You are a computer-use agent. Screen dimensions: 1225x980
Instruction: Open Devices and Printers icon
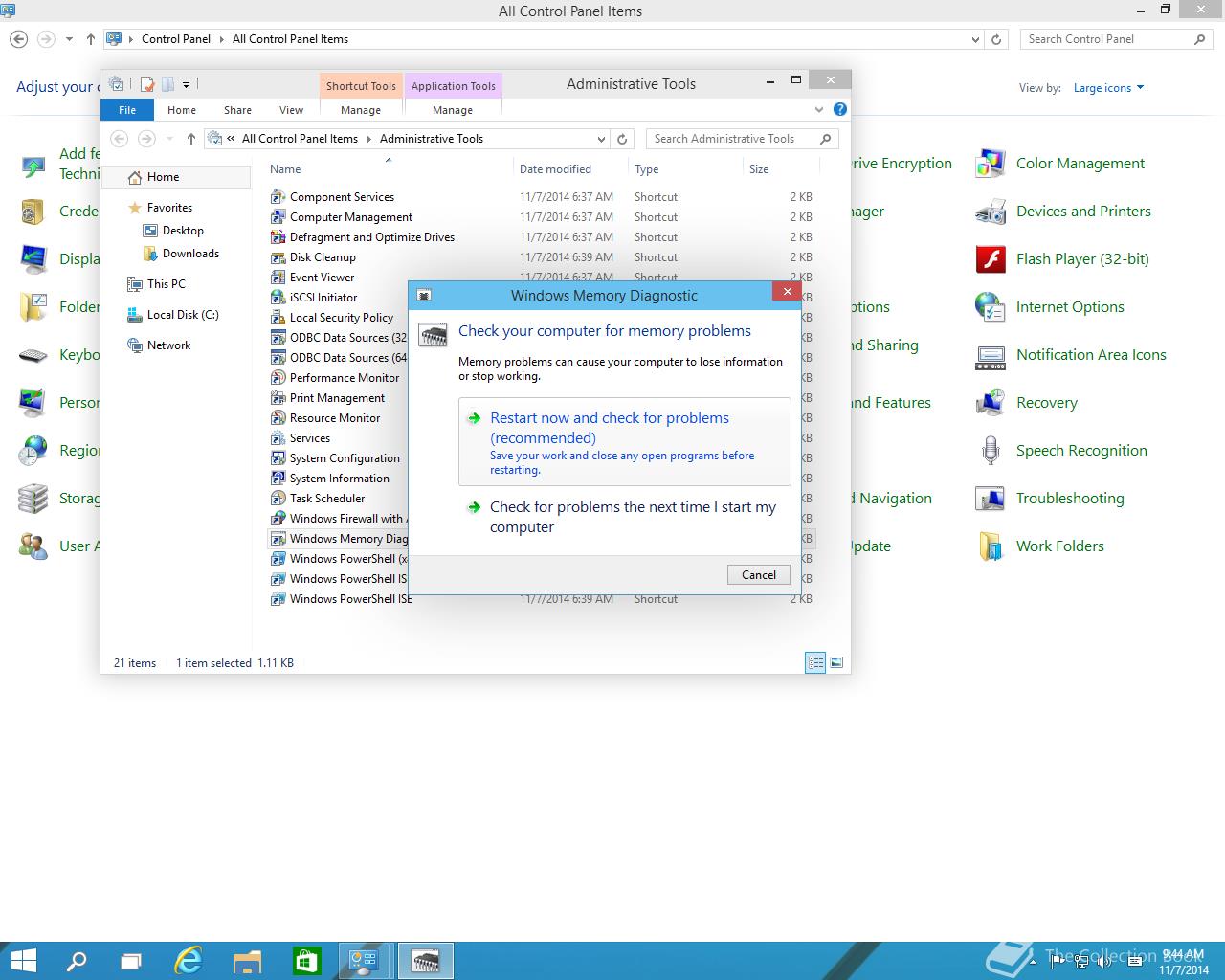tap(991, 212)
